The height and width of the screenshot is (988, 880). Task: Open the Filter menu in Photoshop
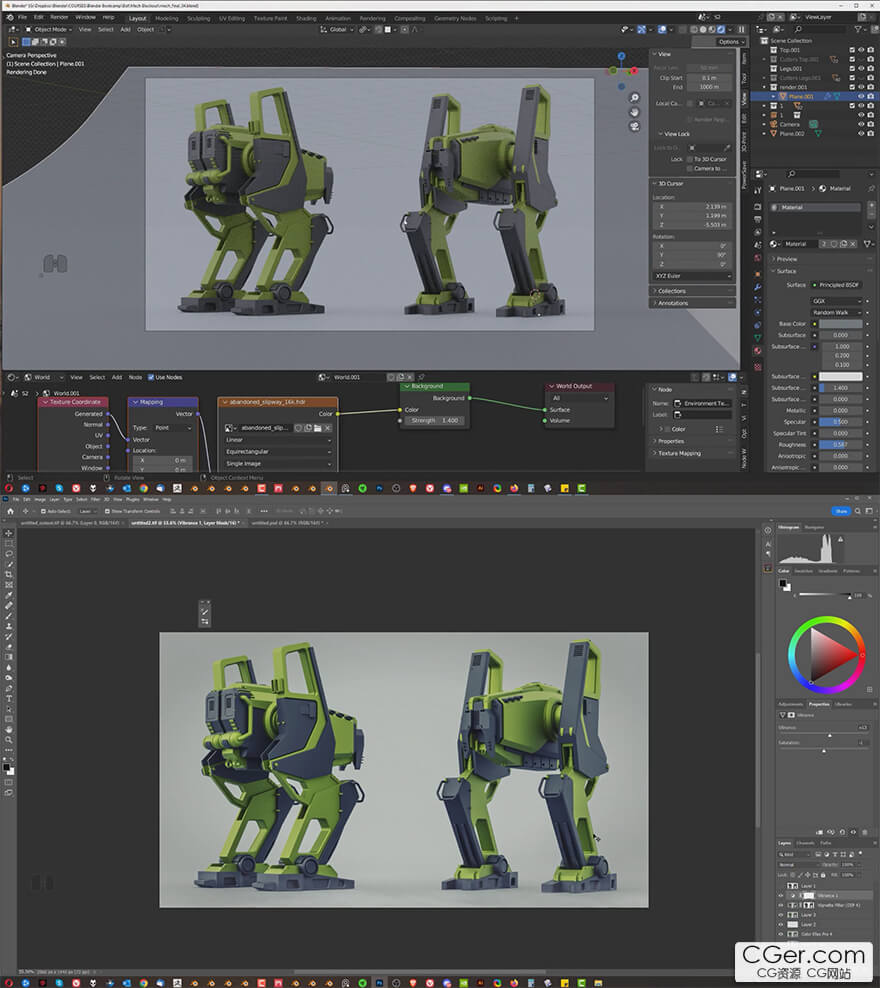tap(96, 500)
